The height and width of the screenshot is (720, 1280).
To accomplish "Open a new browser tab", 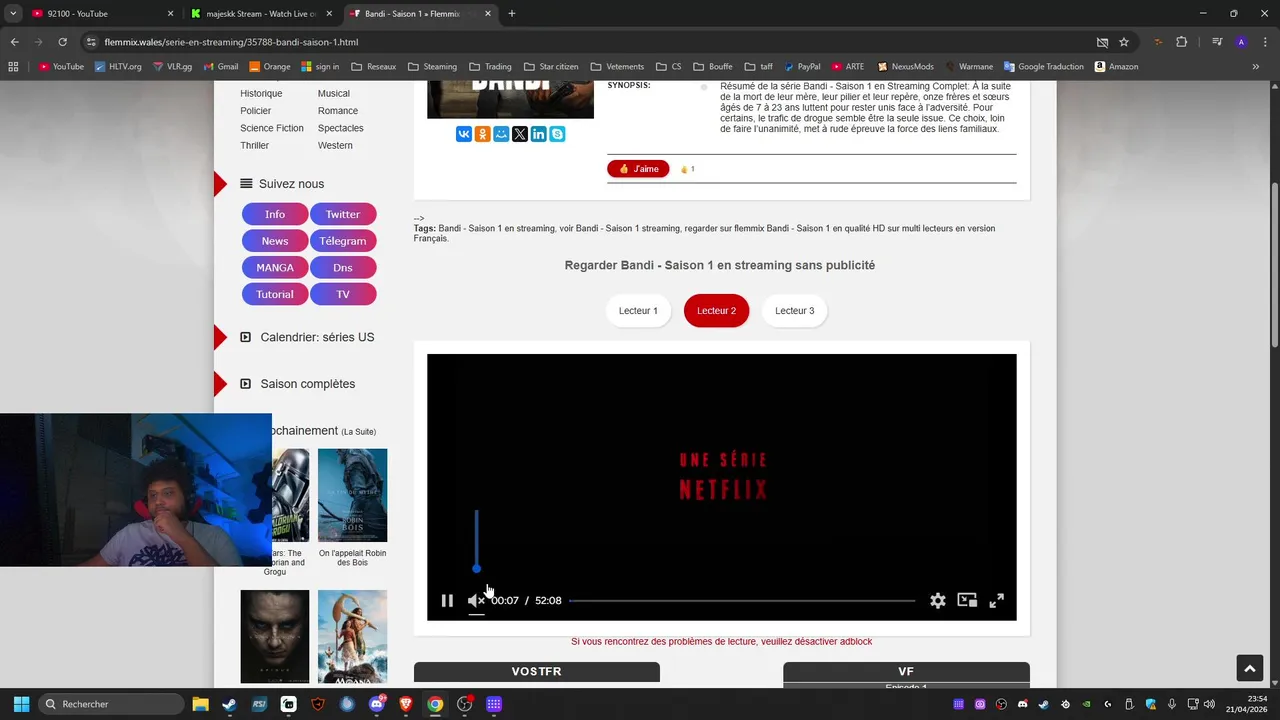I will (512, 14).
